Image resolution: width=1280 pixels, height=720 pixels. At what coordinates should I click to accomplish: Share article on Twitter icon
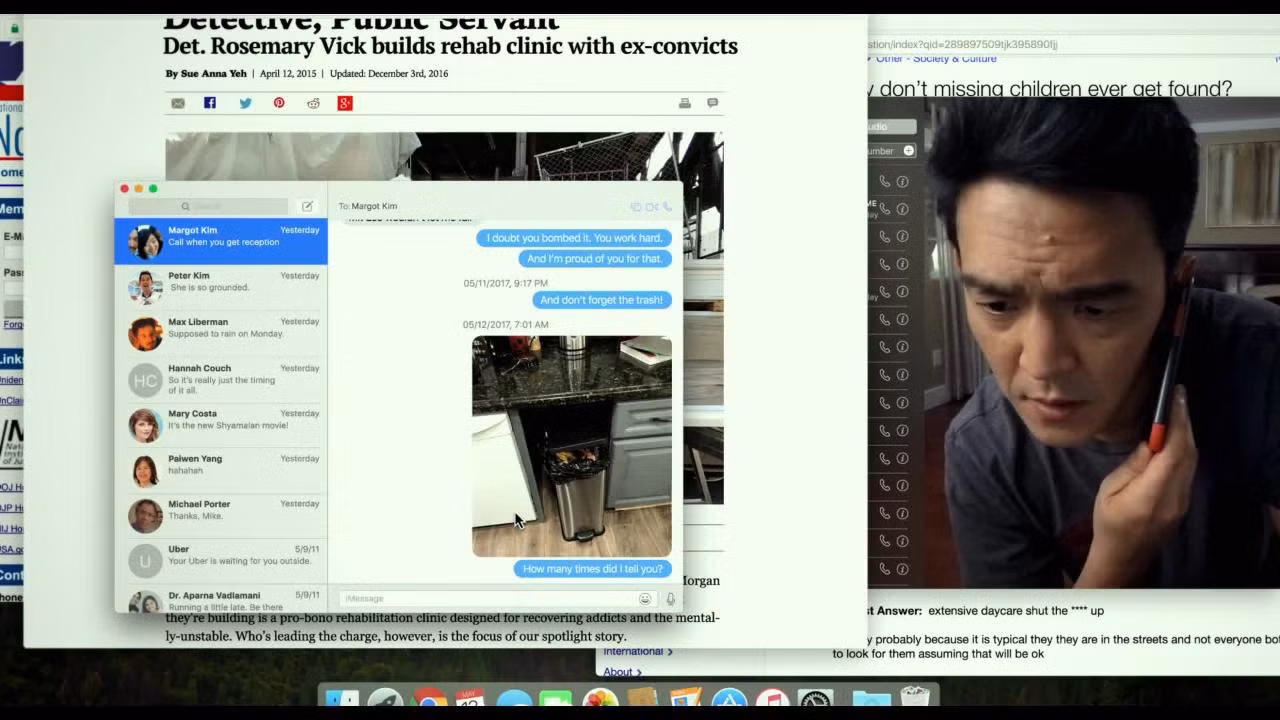tap(245, 103)
